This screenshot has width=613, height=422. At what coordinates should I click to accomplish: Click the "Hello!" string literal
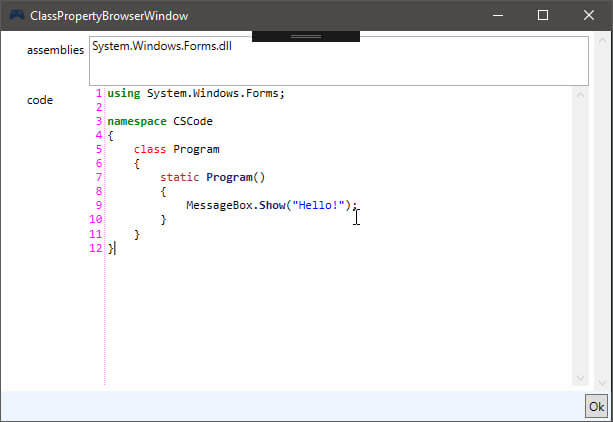(x=318, y=206)
